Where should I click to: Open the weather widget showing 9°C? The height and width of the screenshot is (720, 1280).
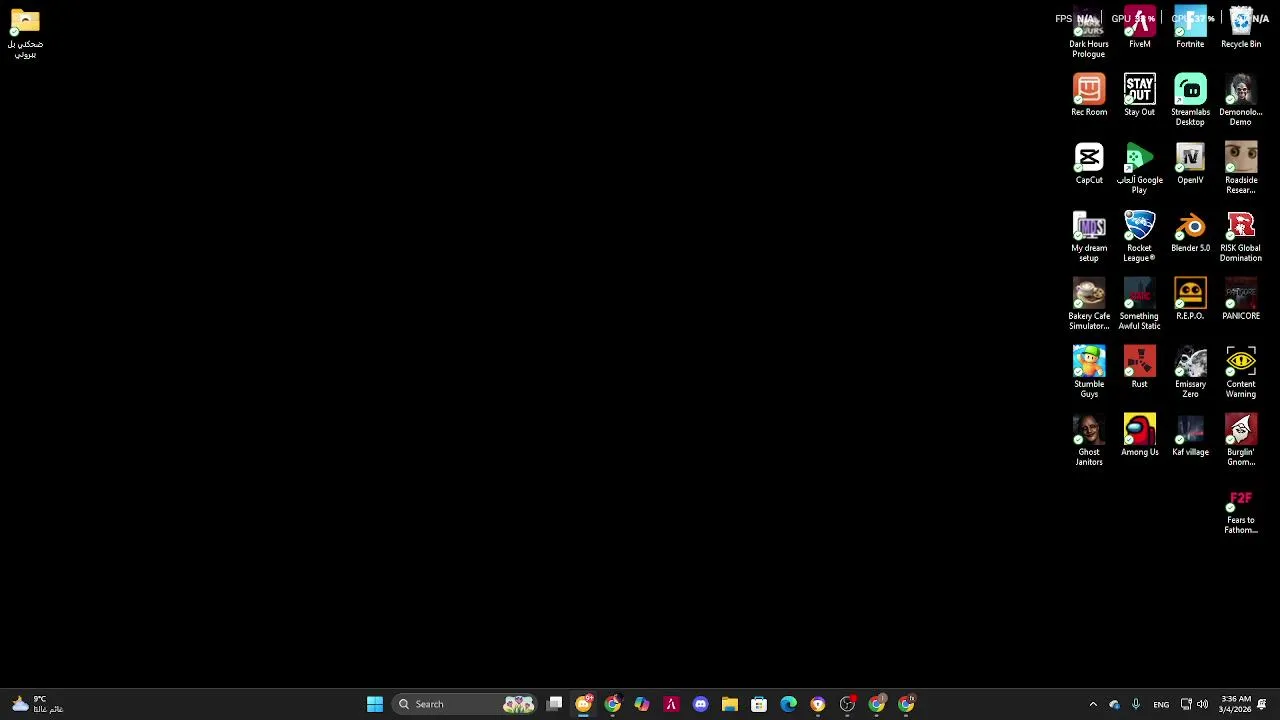pos(37,704)
